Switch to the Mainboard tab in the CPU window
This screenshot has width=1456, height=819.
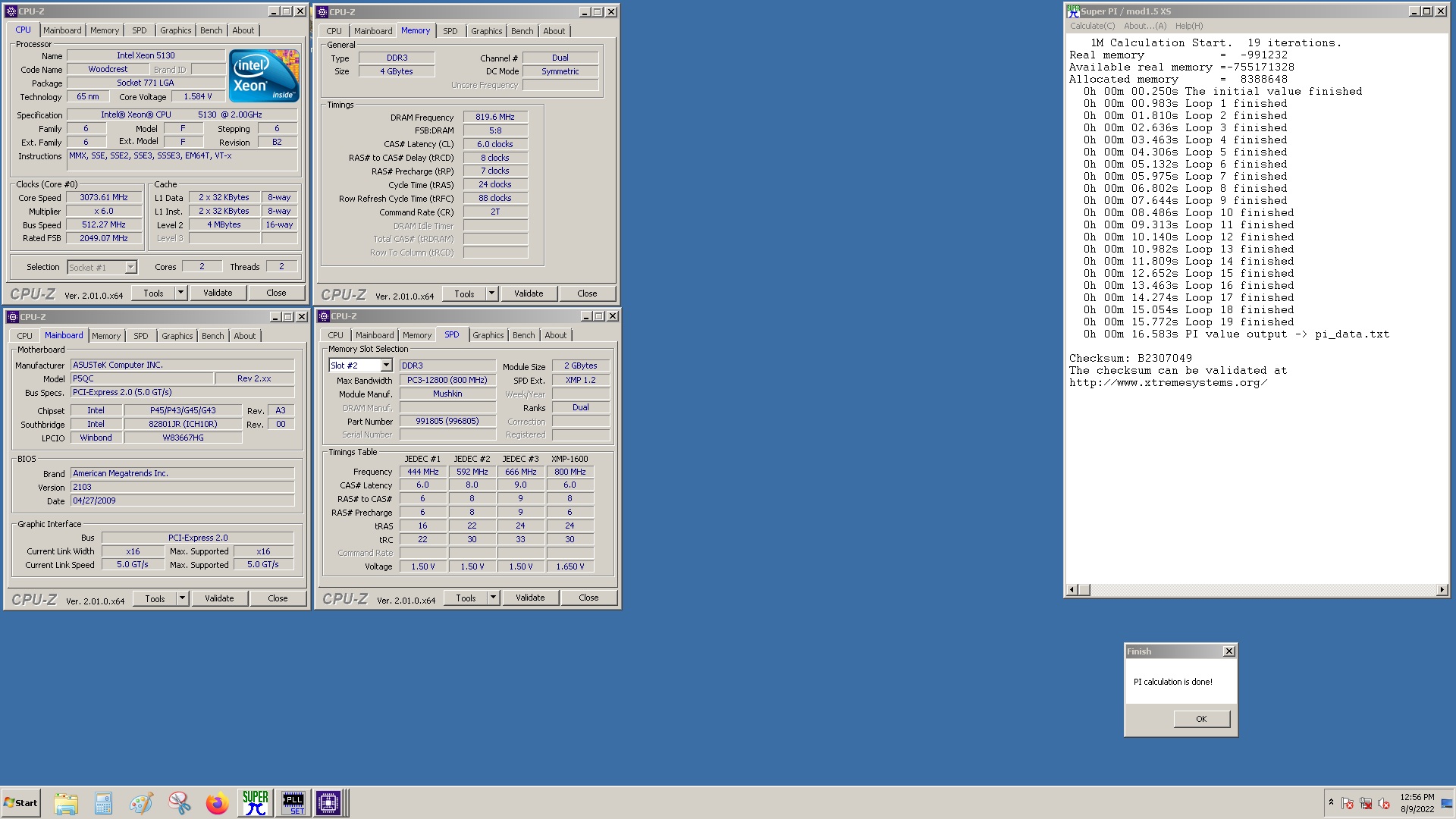62,30
